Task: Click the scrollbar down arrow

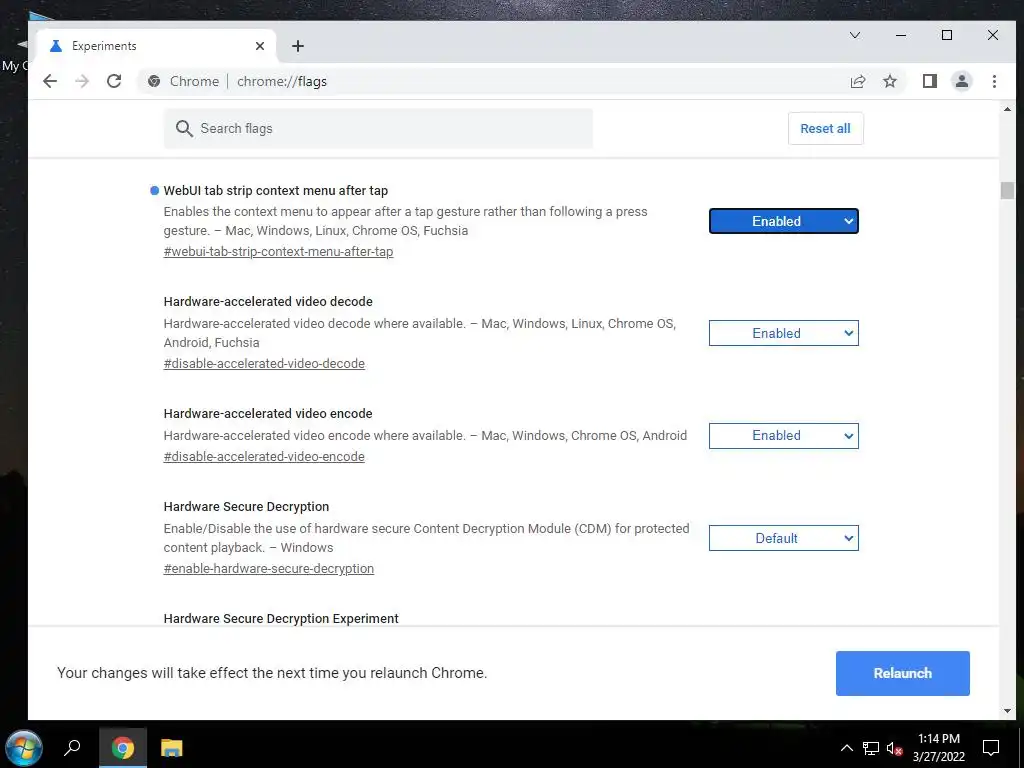Action: (x=1007, y=711)
